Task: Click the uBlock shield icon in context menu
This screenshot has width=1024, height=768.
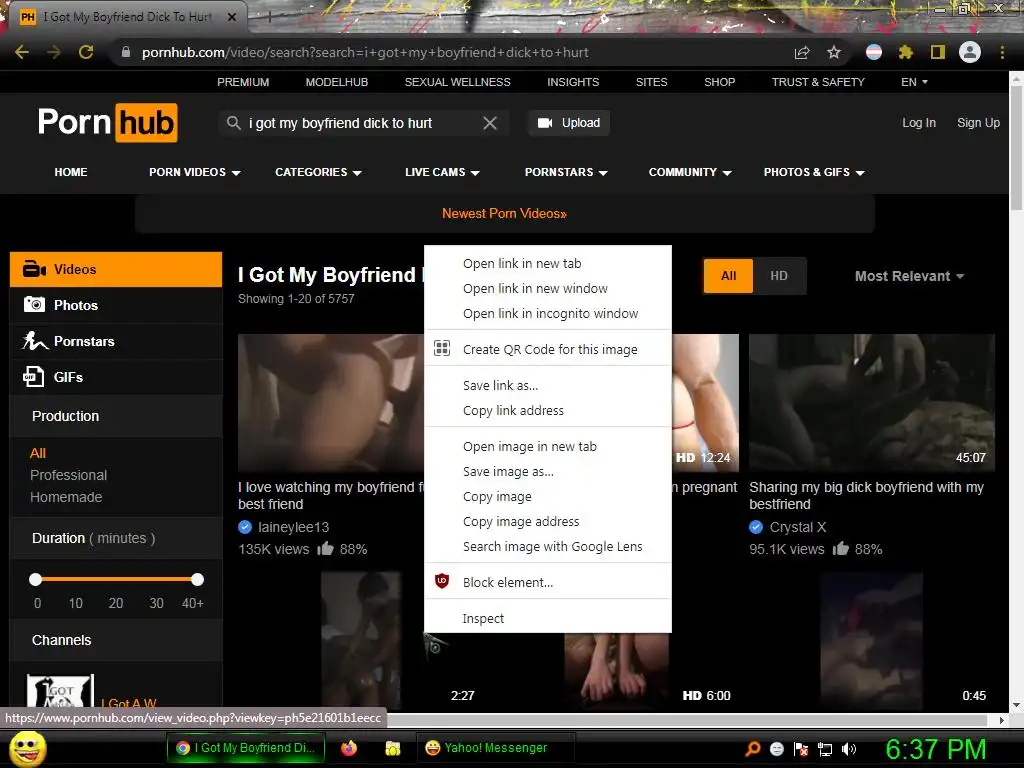Action: pyautogui.click(x=442, y=581)
